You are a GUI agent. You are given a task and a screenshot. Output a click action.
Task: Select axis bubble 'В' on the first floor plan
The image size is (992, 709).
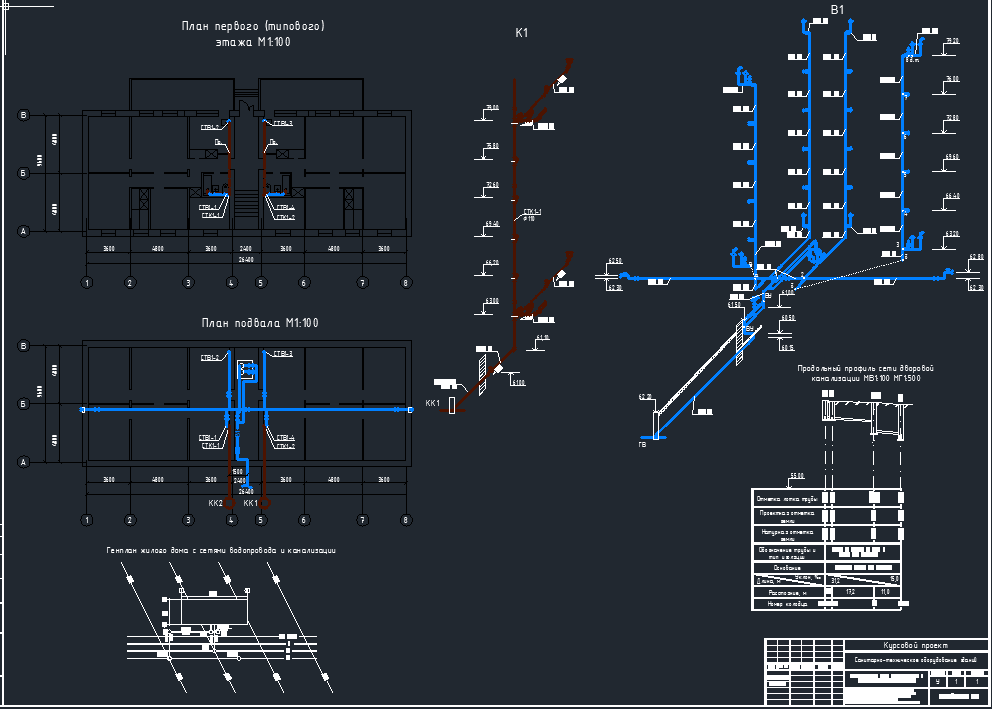23,115
